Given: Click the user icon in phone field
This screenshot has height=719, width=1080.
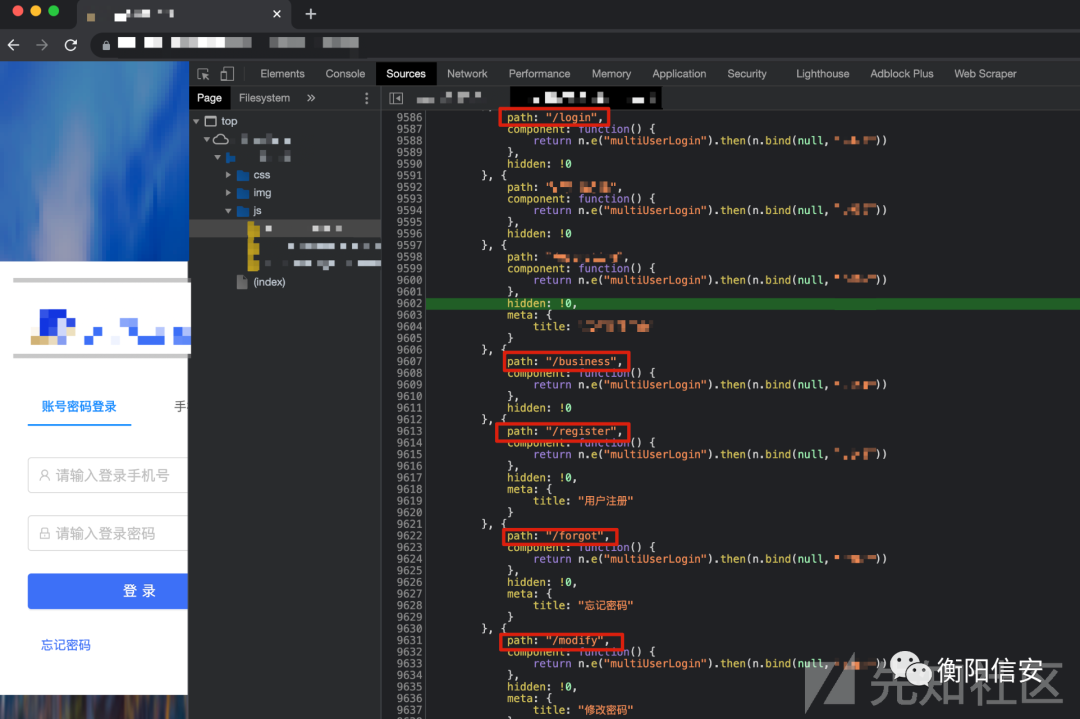Looking at the screenshot, I should [45, 475].
